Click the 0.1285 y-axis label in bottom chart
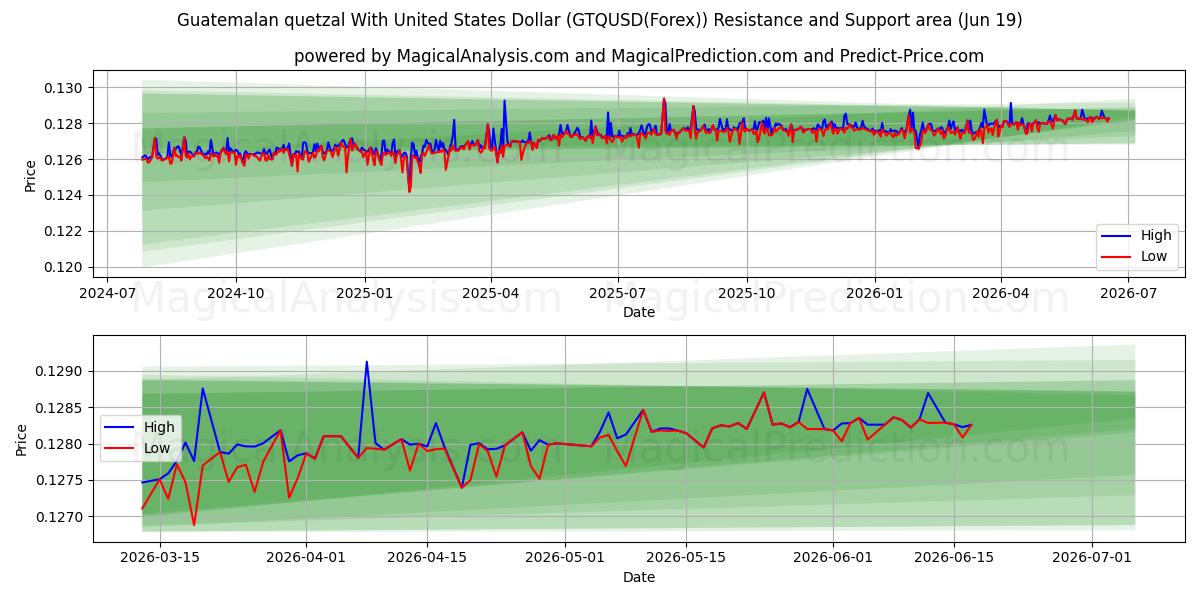Screen dimensions: 1200x600 (x=60, y=408)
